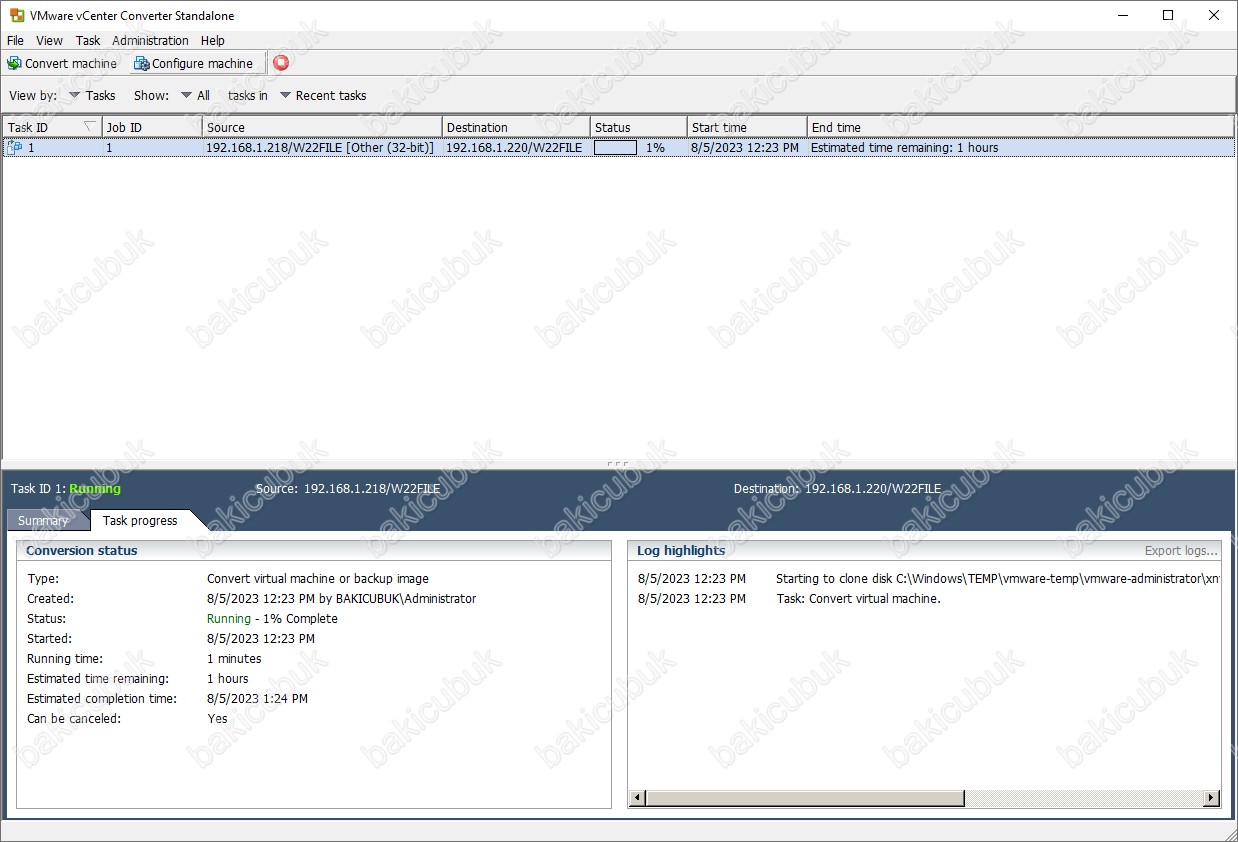Click estimated completion time 8/5/2023 1:24 PM
Viewport: 1238px width, 842px height.
[257, 699]
